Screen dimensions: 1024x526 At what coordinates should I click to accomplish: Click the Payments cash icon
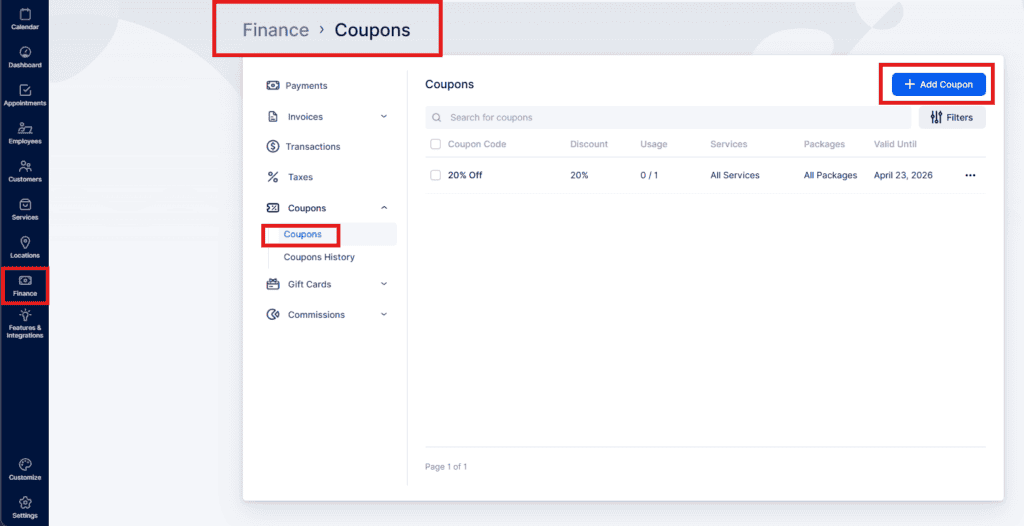tap(273, 86)
